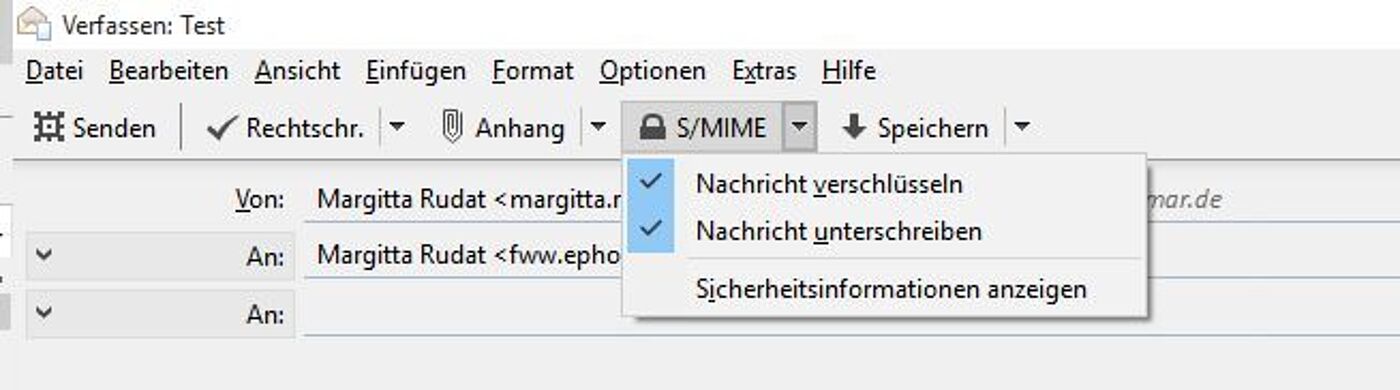Click the S/MIME lock button
The height and width of the screenshot is (390, 1400).
pyautogui.click(x=703, y=128)
